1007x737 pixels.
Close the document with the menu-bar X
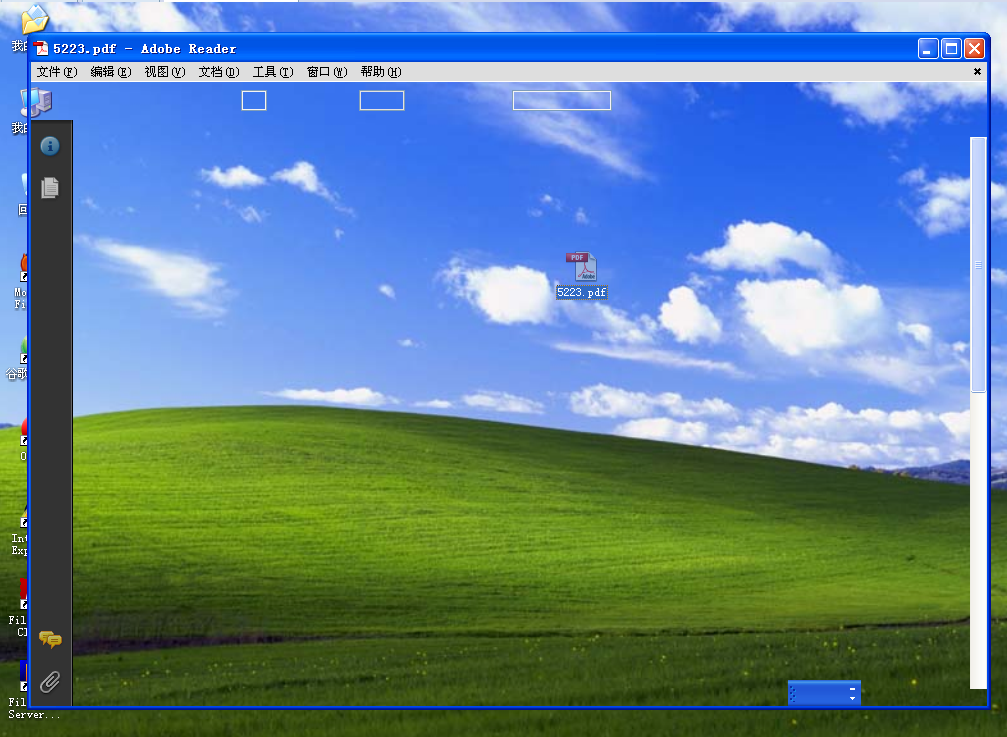(977, 71)
